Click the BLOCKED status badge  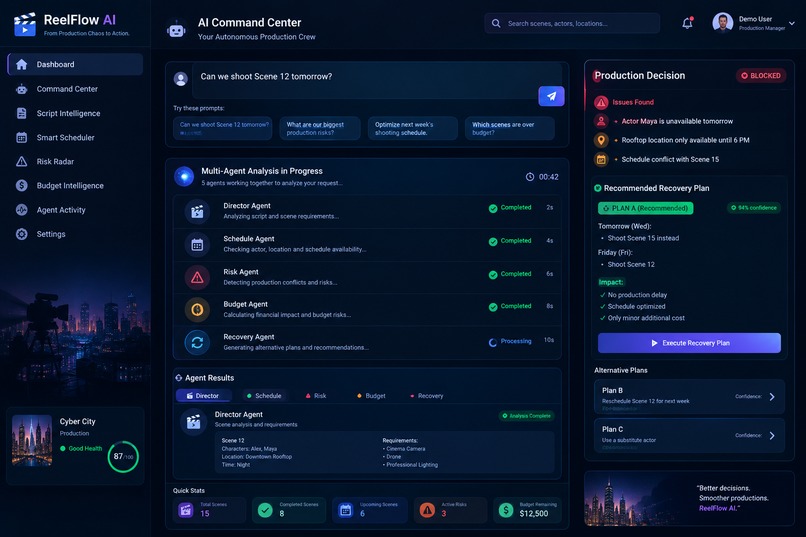click(761, 76)
